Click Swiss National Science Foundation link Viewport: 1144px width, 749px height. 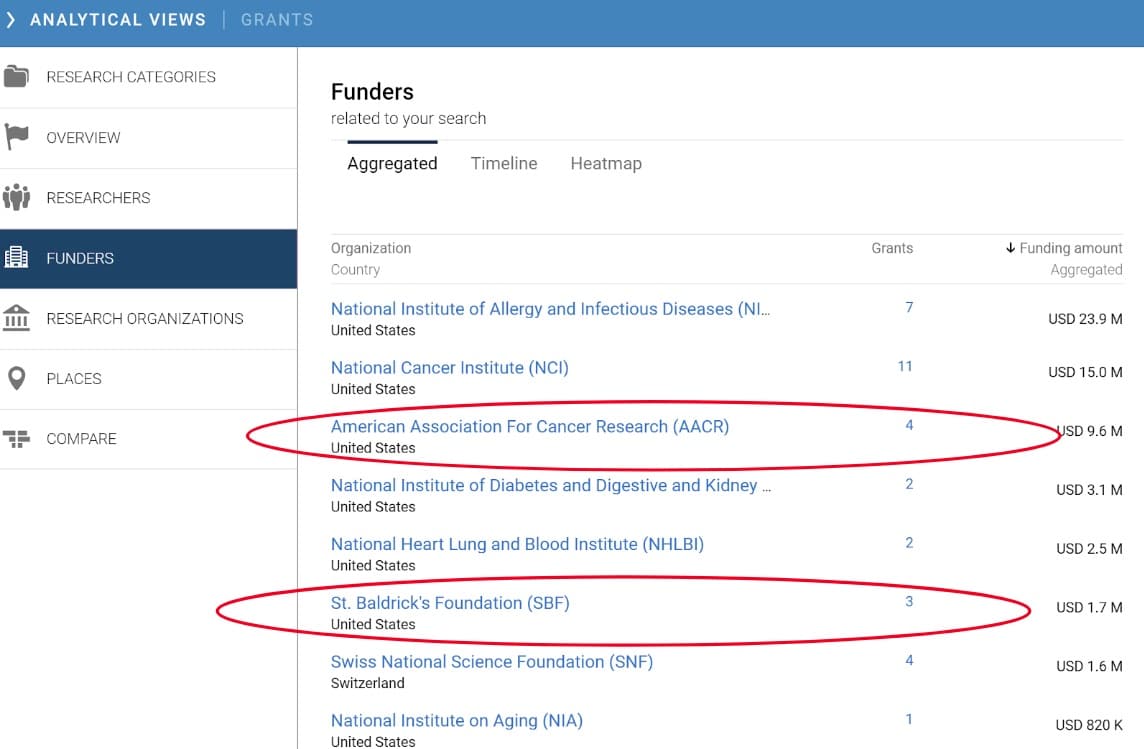click(491, 662)
